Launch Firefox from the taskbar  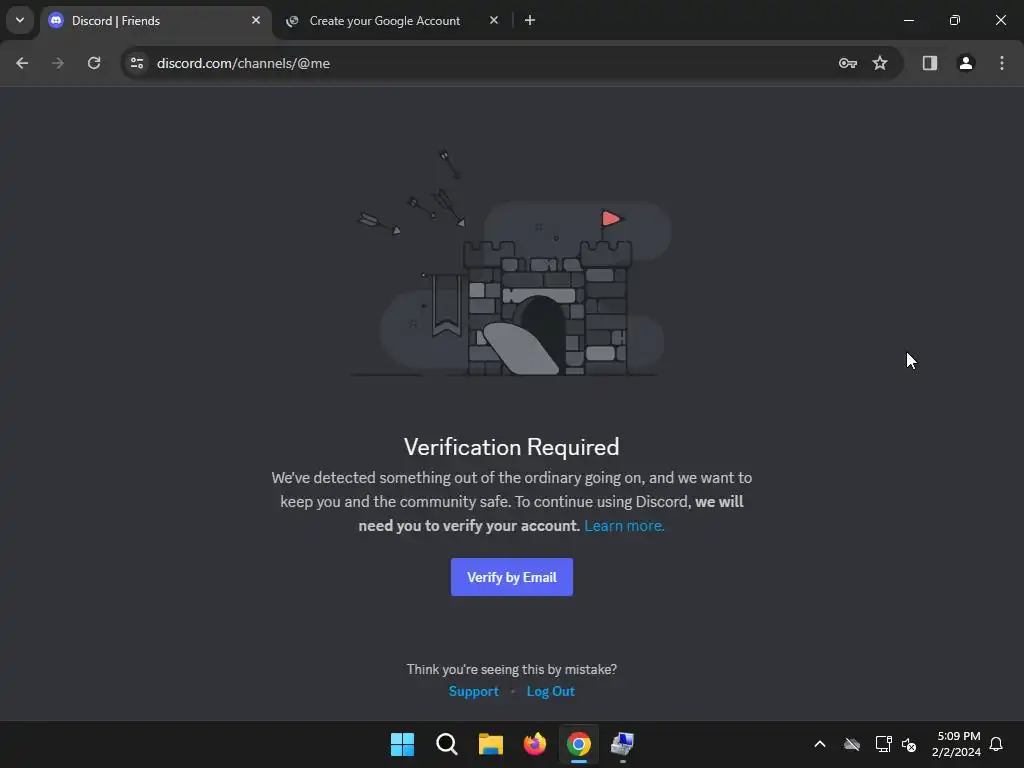[x=535, y=744]
